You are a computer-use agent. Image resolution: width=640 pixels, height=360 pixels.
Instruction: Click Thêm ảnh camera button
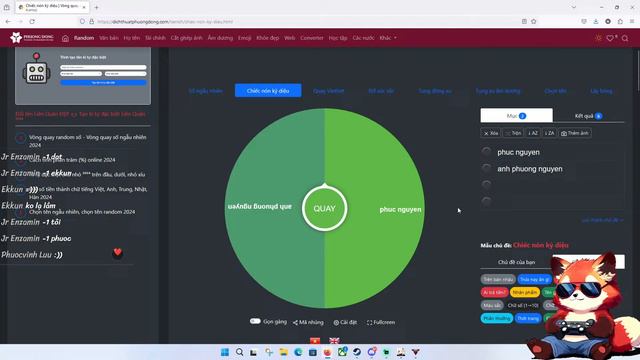point(575,133)
